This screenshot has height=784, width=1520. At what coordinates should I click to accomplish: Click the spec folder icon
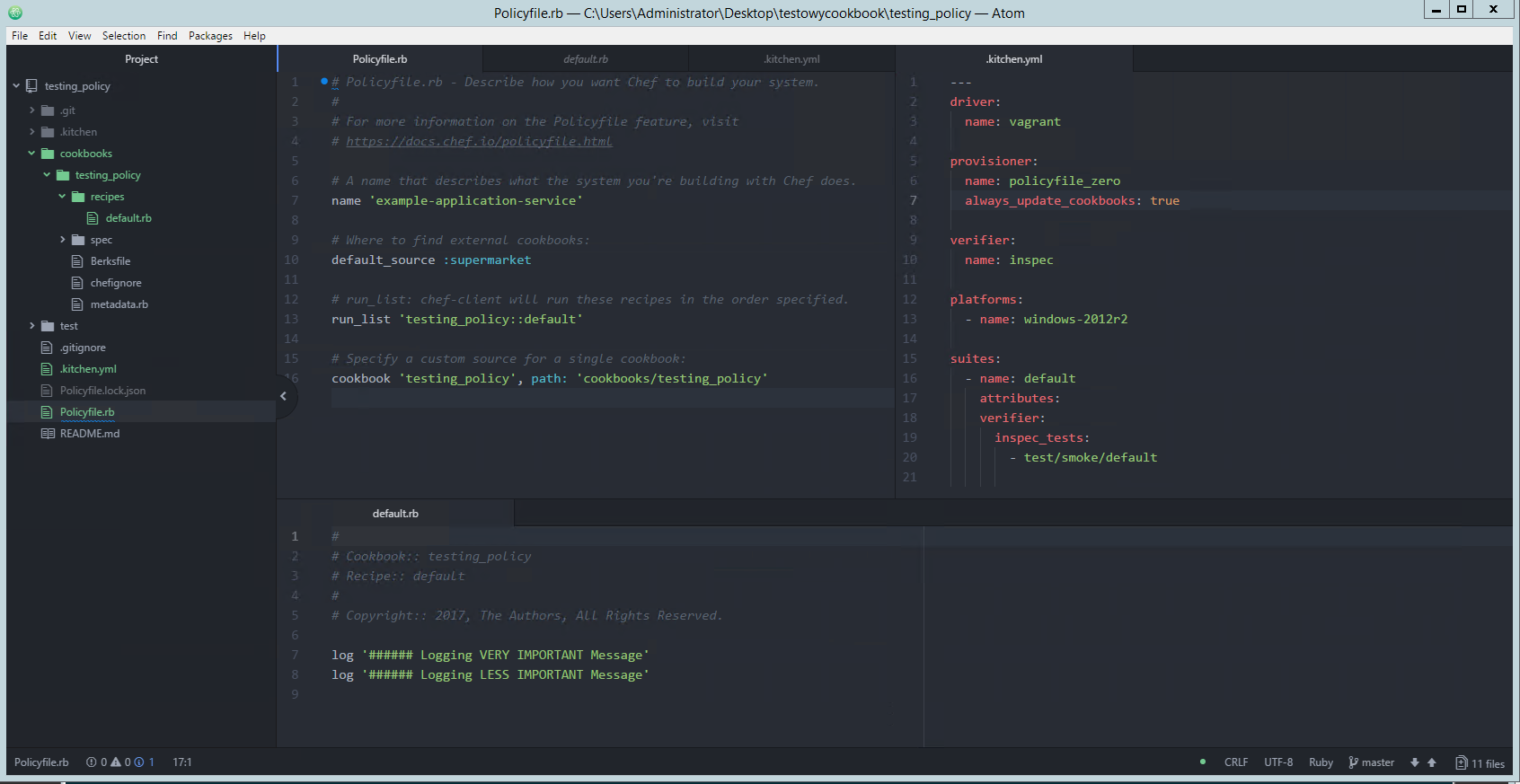click(78, 240)
